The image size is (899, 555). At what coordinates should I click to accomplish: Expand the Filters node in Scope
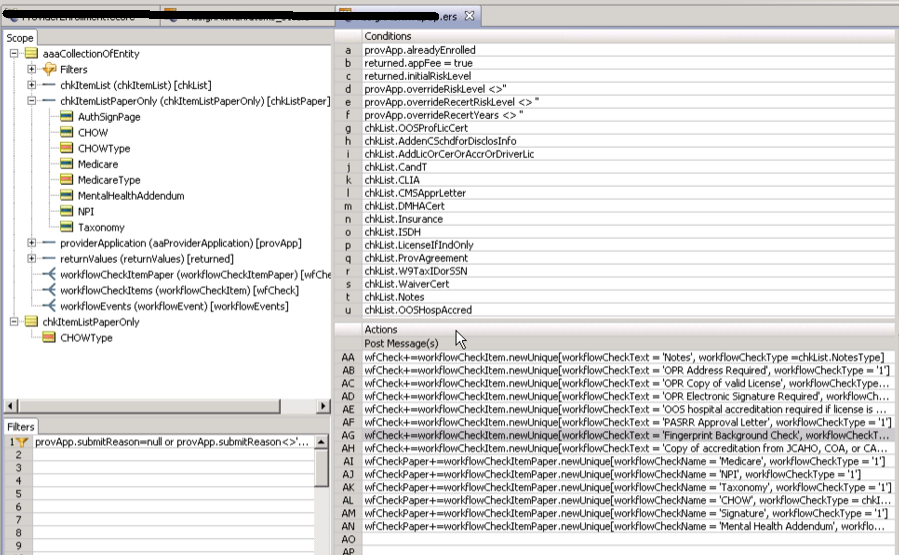(x=32, y=69)
